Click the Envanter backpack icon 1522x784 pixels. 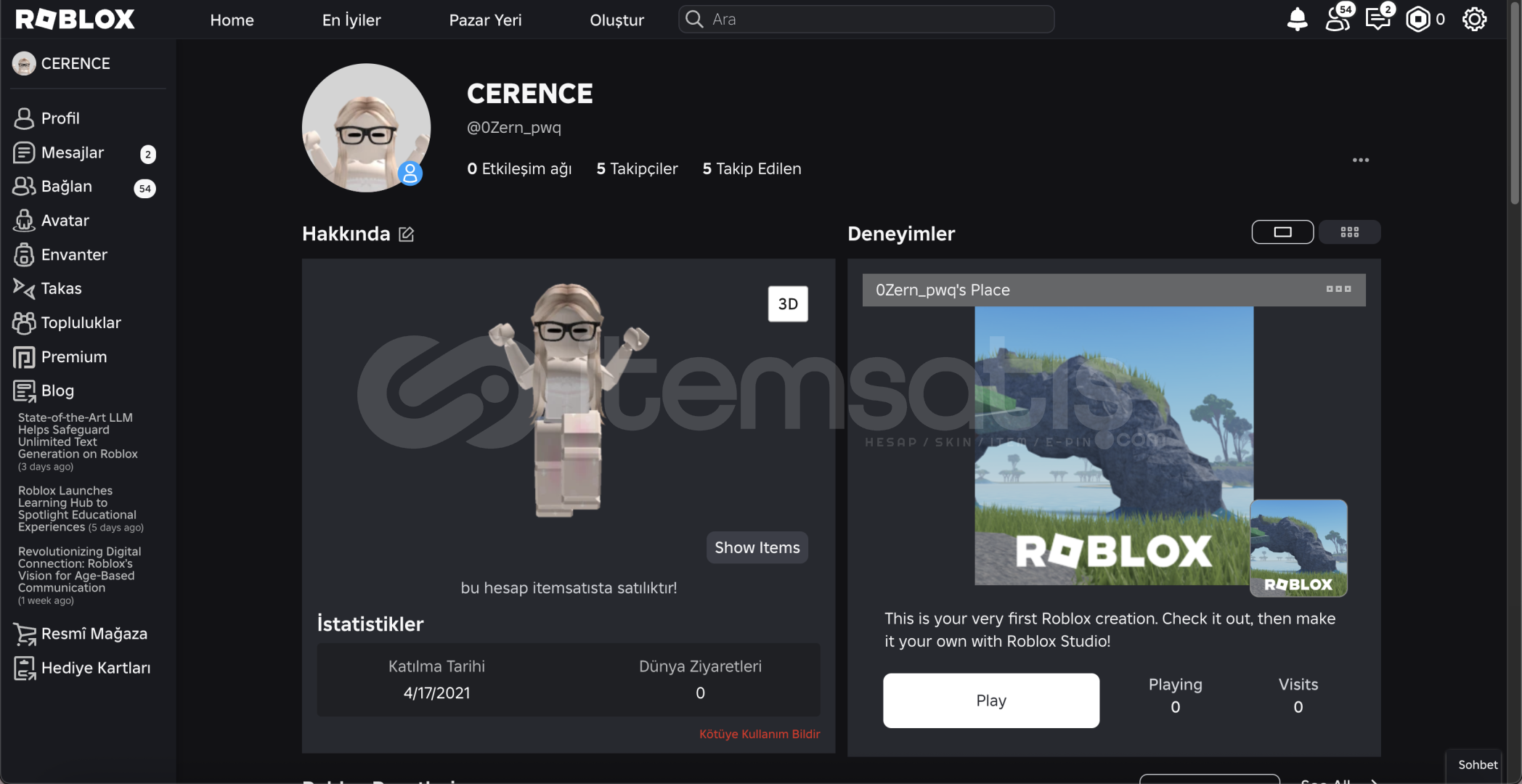tap(24, 255)
